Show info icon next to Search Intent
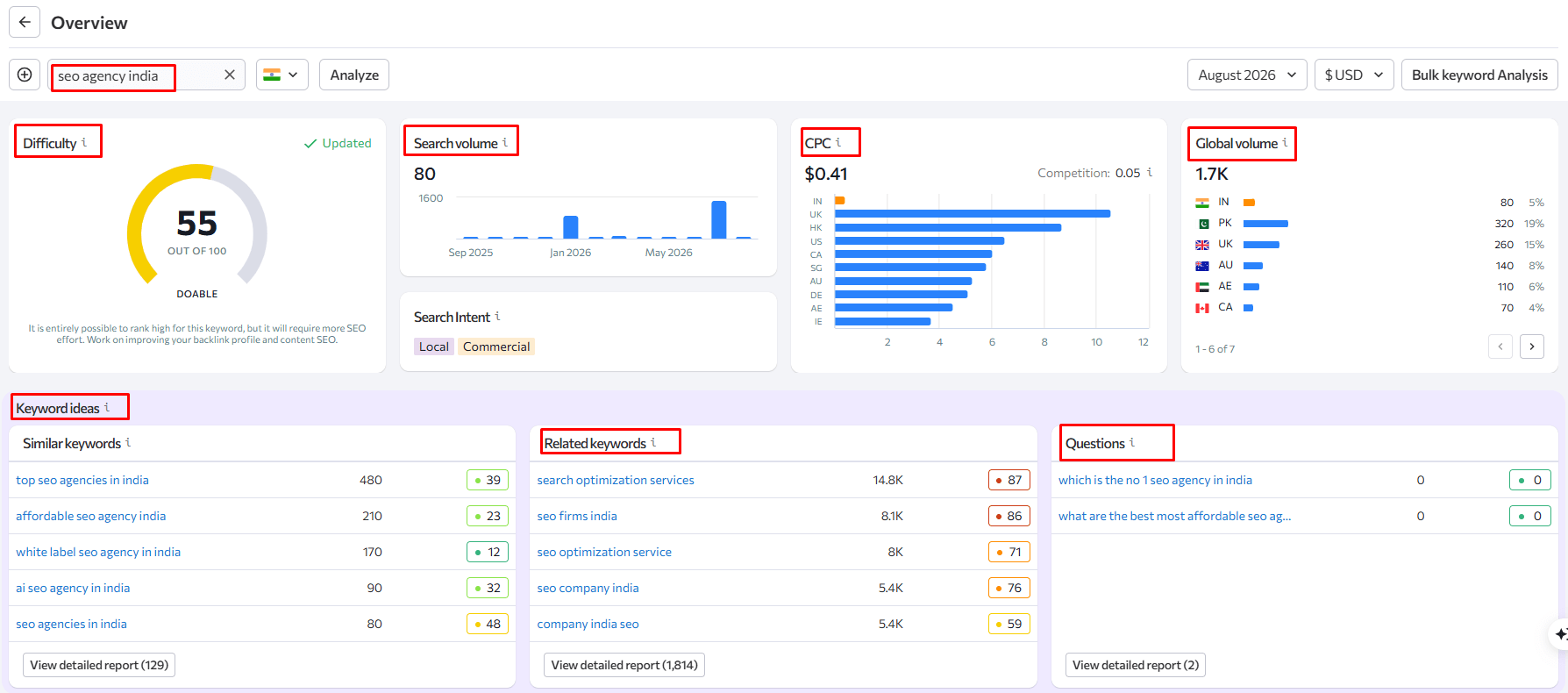The image size is (1568, 693). tap(497, 316)
